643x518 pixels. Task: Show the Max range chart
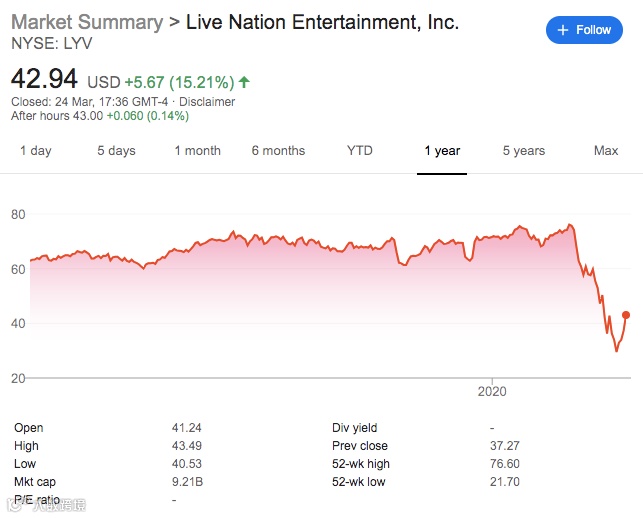coord(606,151)
